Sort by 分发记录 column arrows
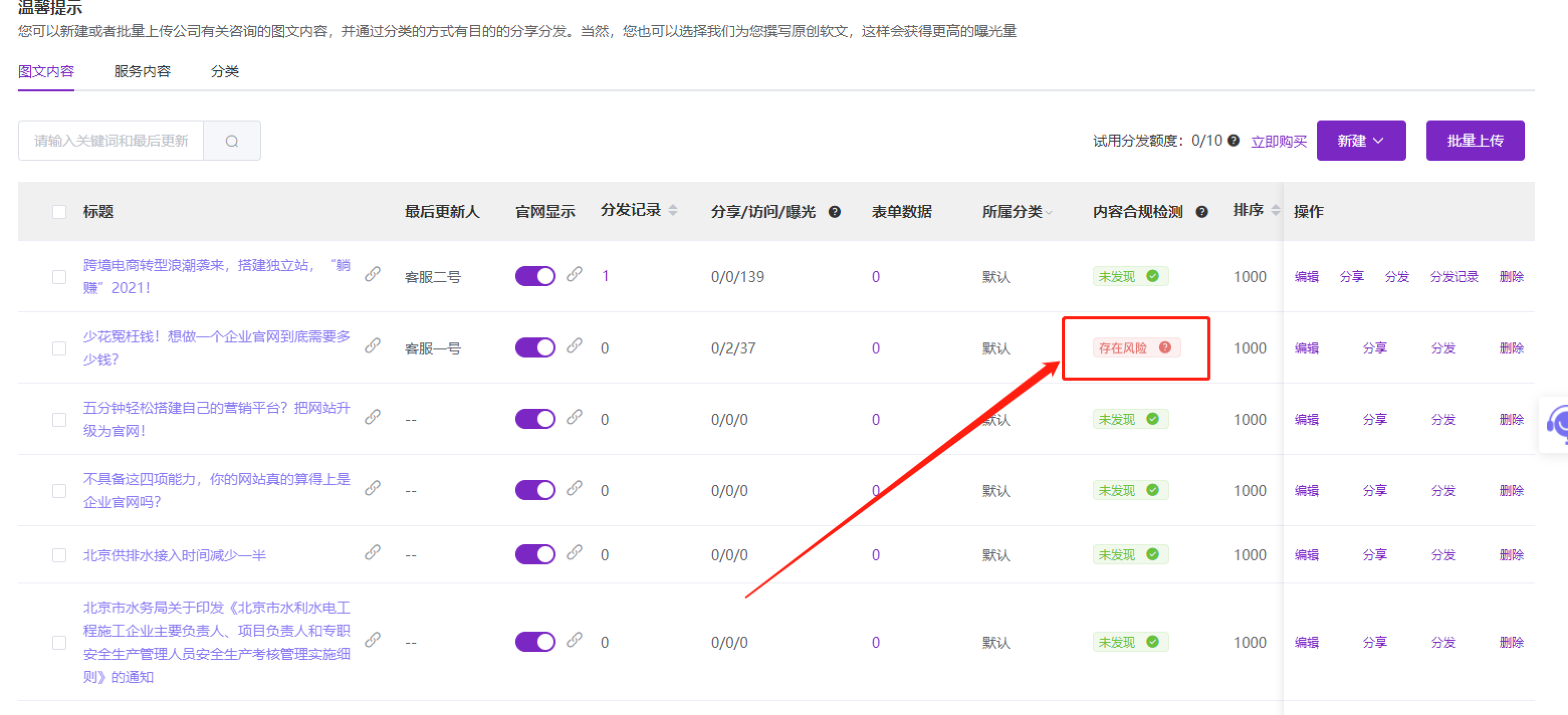Screen dimensions: 1568x715 (673, 210)
